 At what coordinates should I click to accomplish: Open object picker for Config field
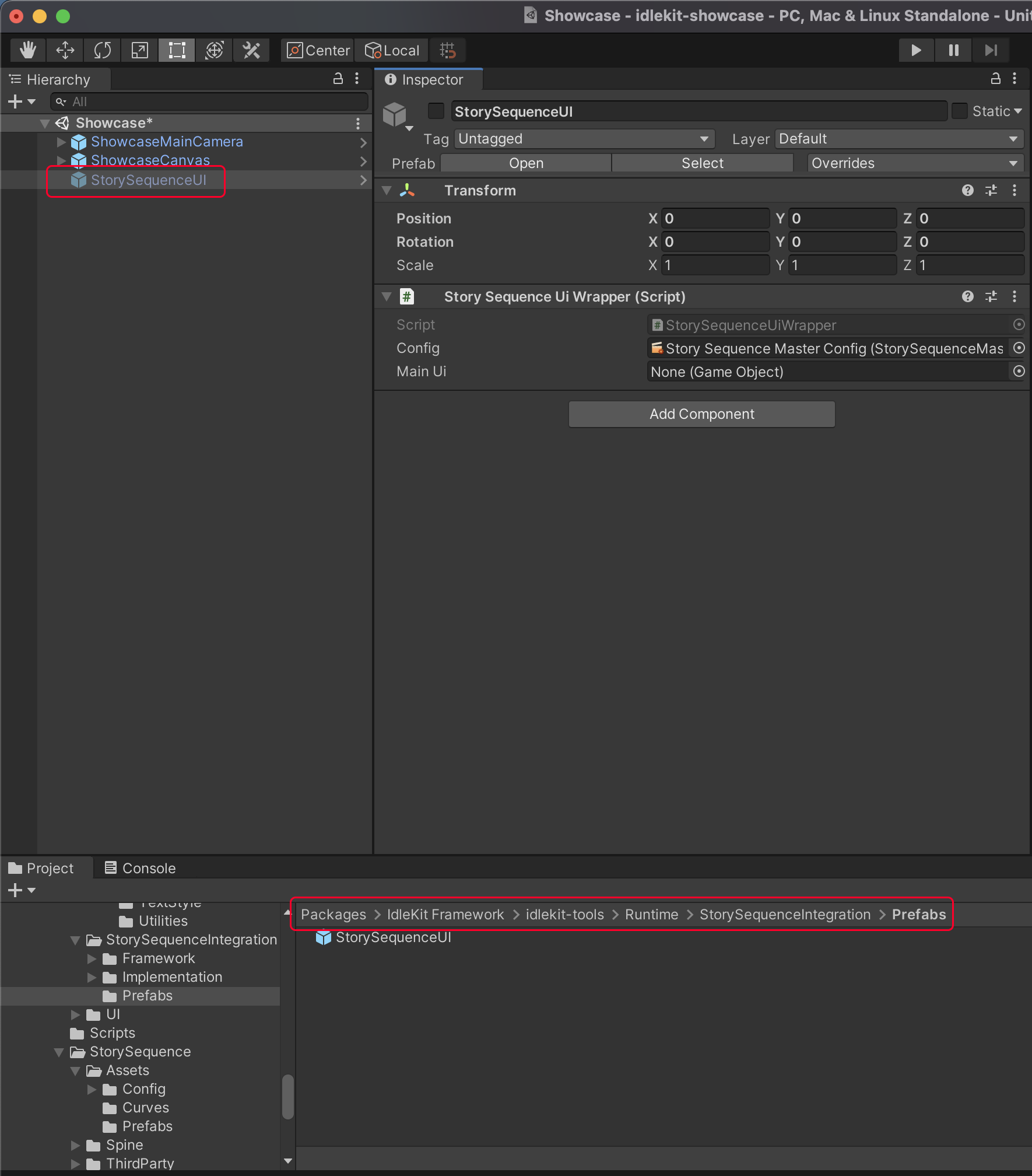(1019, 348)
